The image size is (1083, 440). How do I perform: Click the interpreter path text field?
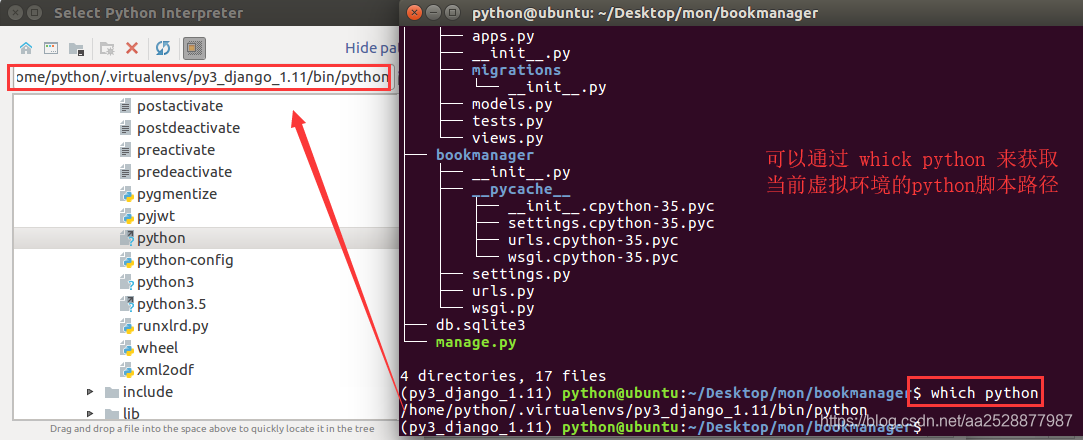202,77
